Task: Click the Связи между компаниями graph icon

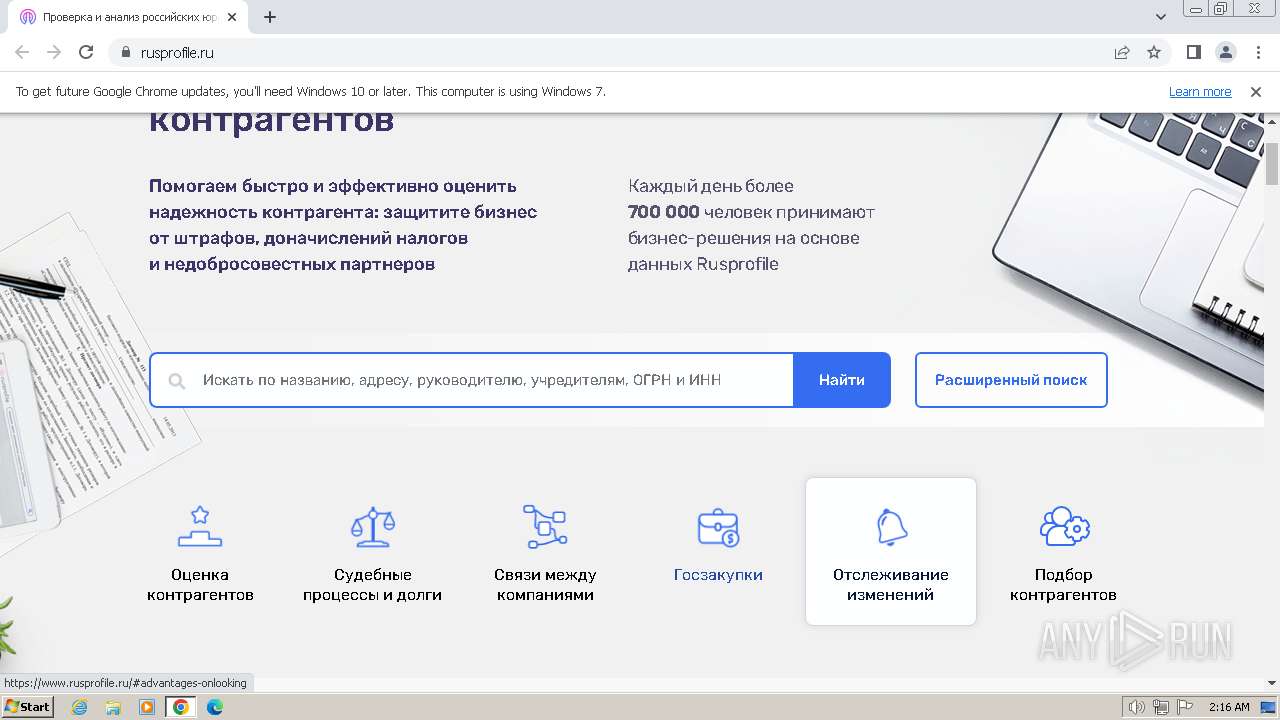Action: click(x=545, y=526)
